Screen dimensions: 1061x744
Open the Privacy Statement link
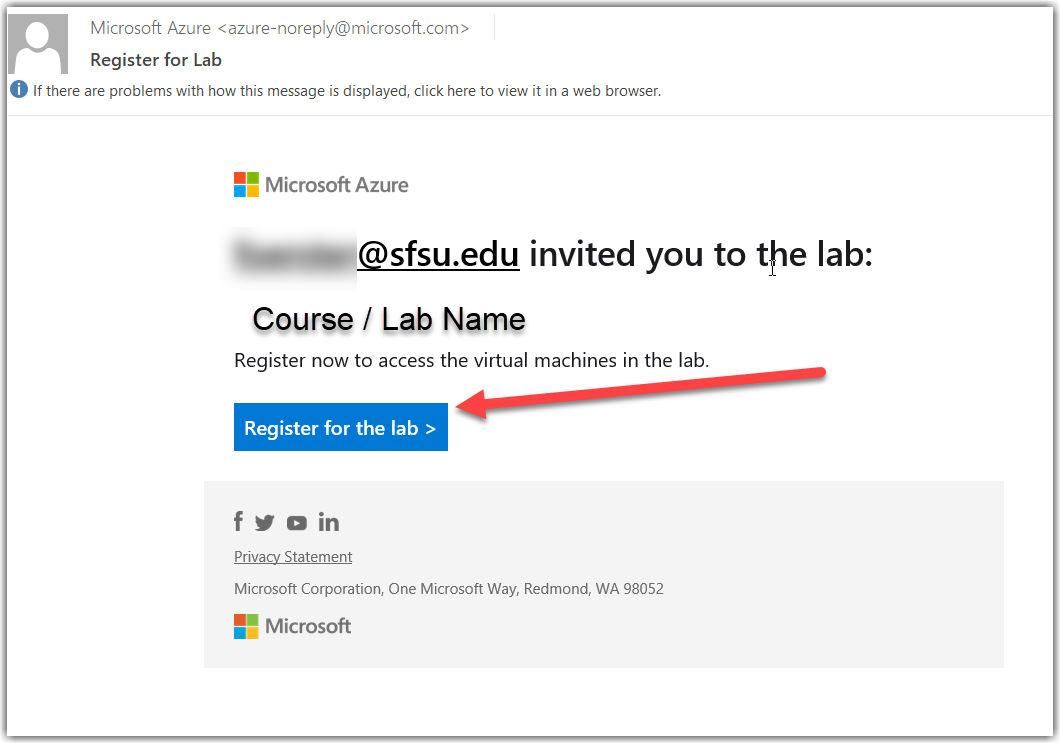point(293,557)
